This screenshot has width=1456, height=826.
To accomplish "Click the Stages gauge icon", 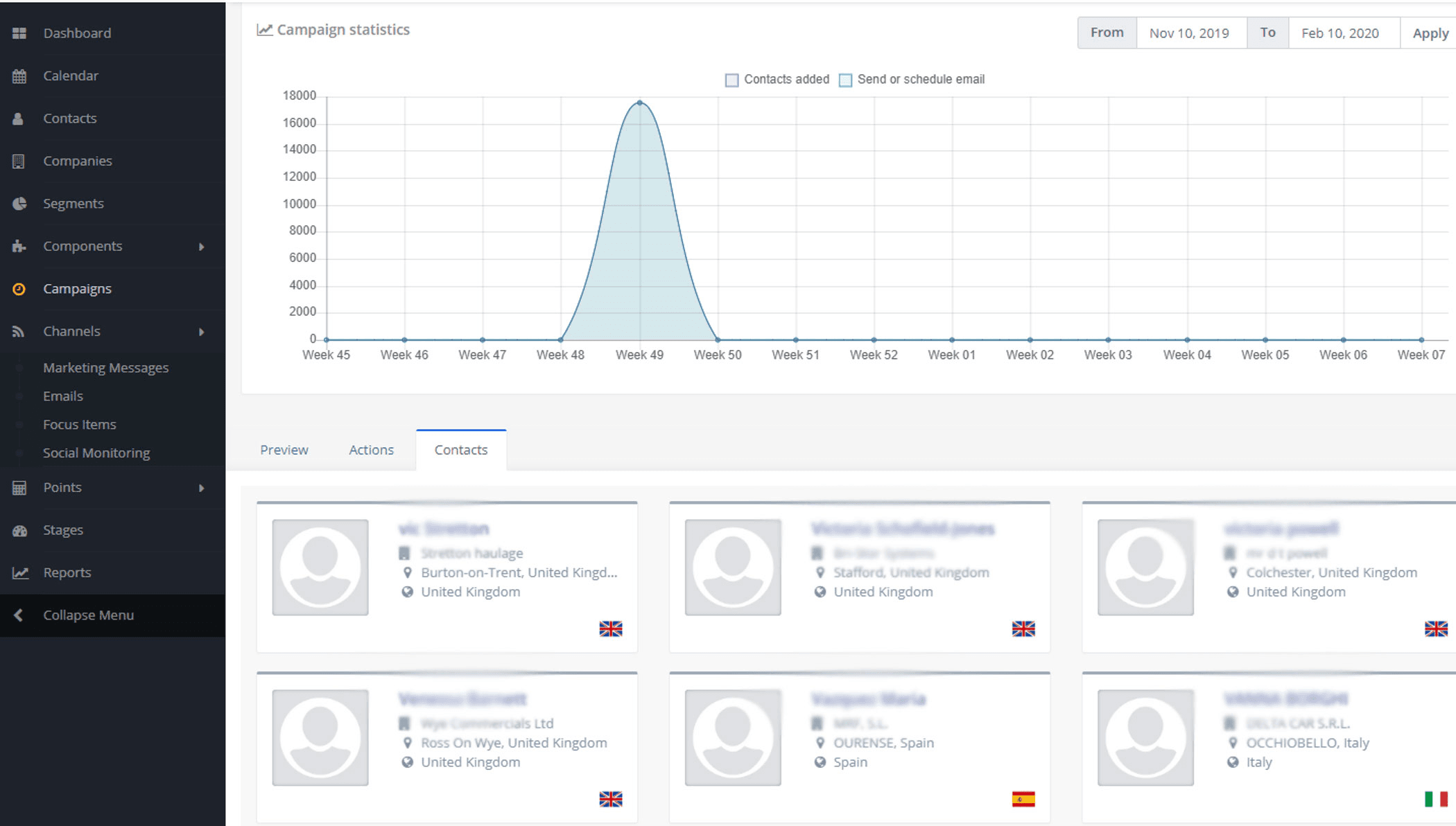I will tap(19, 531).
